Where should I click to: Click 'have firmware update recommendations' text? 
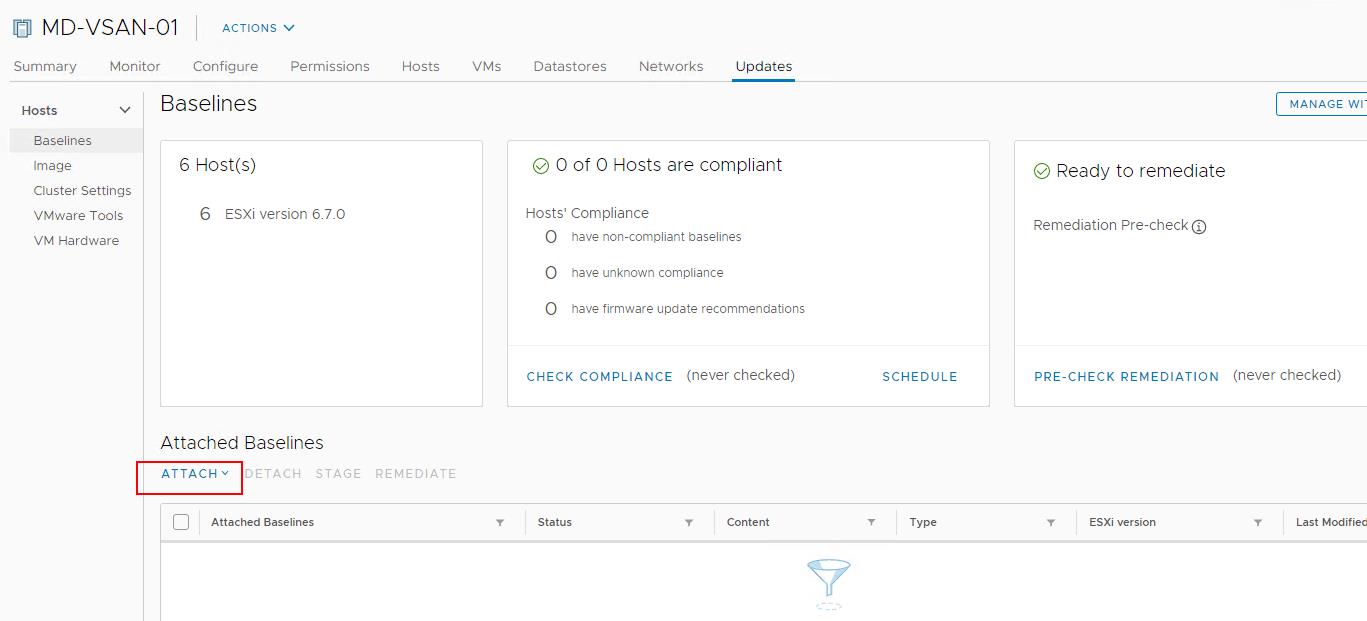(688, 309)
